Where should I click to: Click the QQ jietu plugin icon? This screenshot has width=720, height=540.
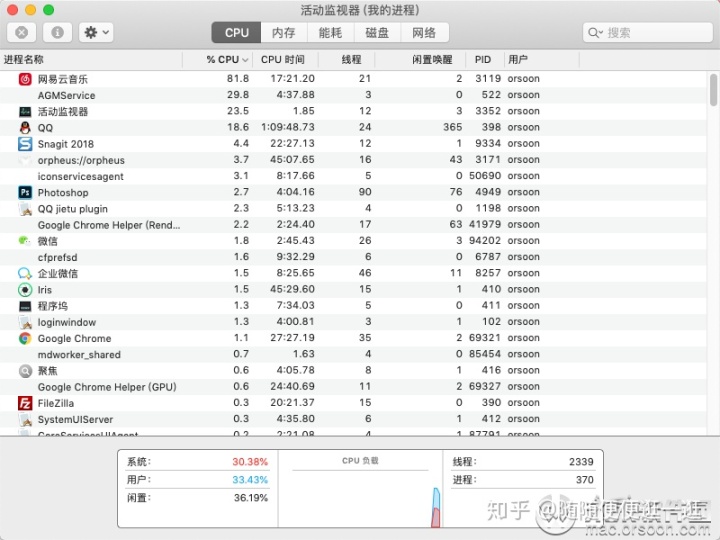pos(25,209)
